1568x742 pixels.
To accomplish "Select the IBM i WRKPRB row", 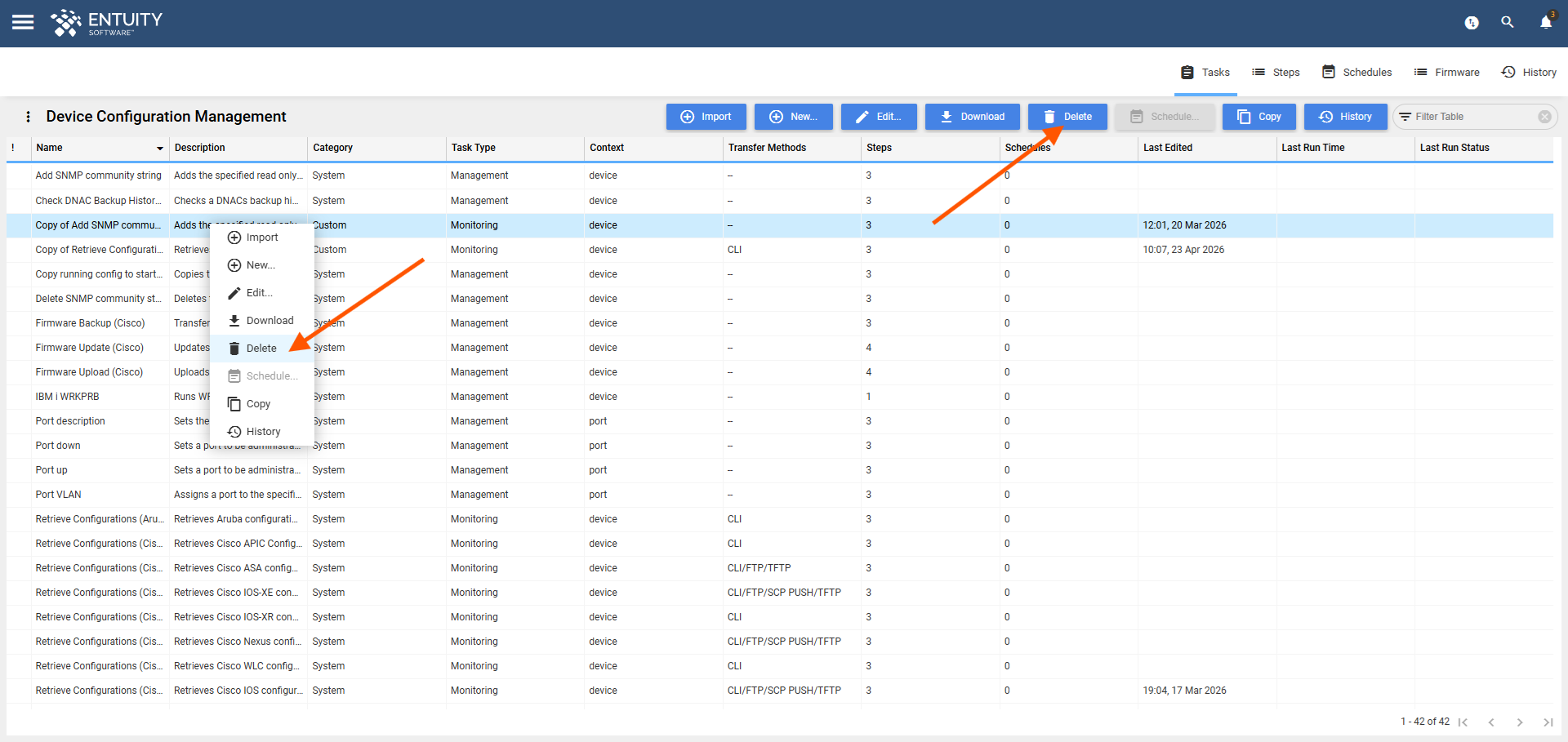I will [780, 397].
